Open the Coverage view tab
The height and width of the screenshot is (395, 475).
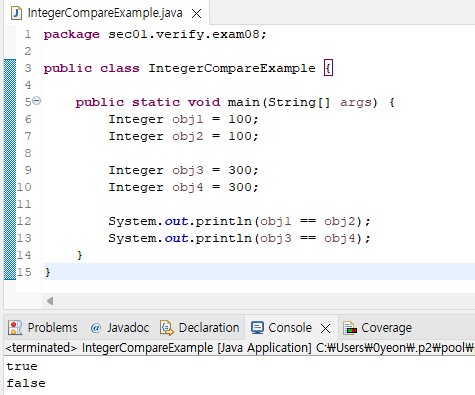click(x=378, y=328)
